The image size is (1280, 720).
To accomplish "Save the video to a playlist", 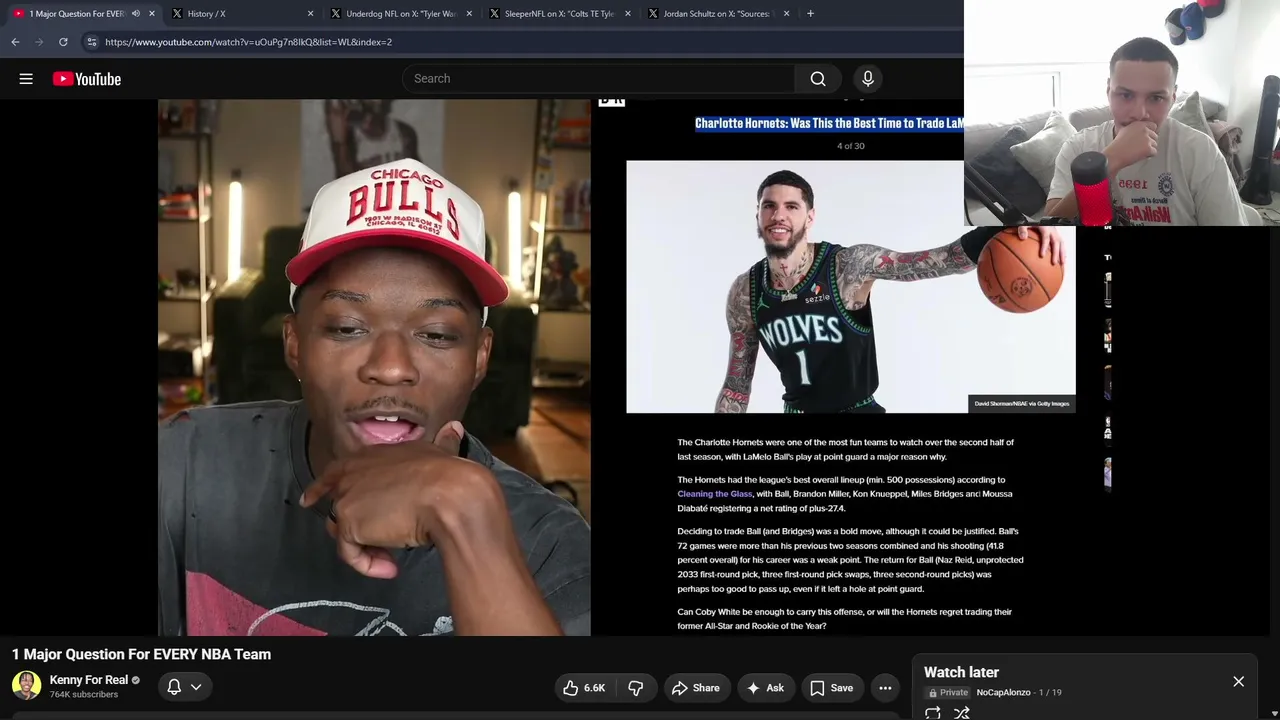I will tap(832, 688).
